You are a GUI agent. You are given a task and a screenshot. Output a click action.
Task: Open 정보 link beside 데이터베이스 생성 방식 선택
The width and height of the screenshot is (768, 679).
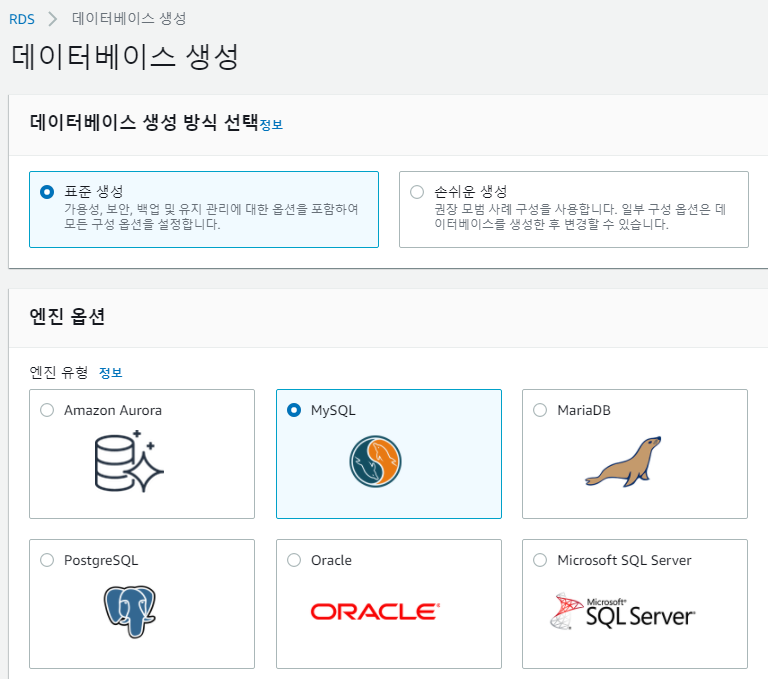pos(271,125)
